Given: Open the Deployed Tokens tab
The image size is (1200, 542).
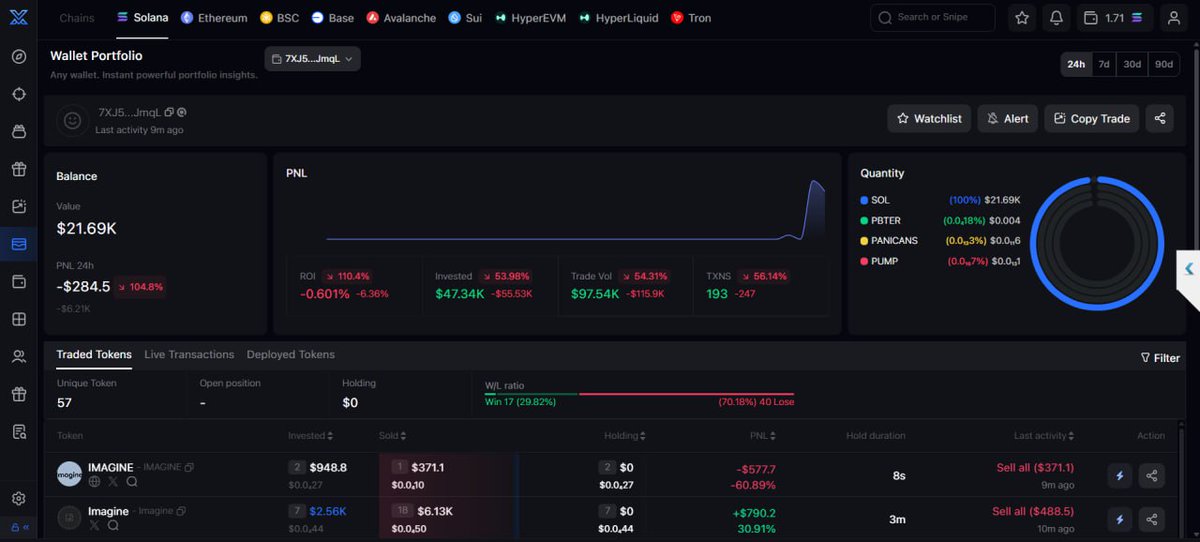Looking at the screenshot, I should [x=291, y=354].
